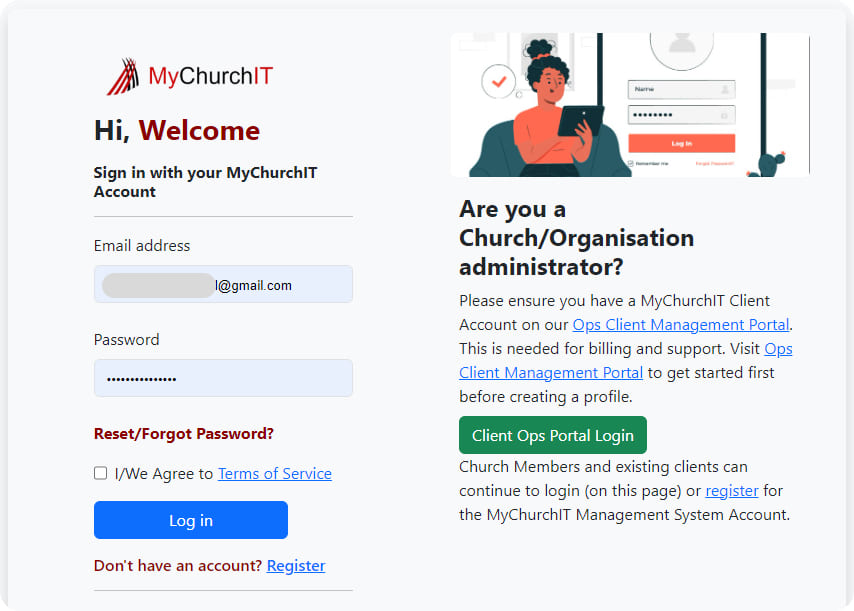This screenshot has height=611, width=854.
Task: Open the Register link below Log in
Action: (x=296, y=566)
